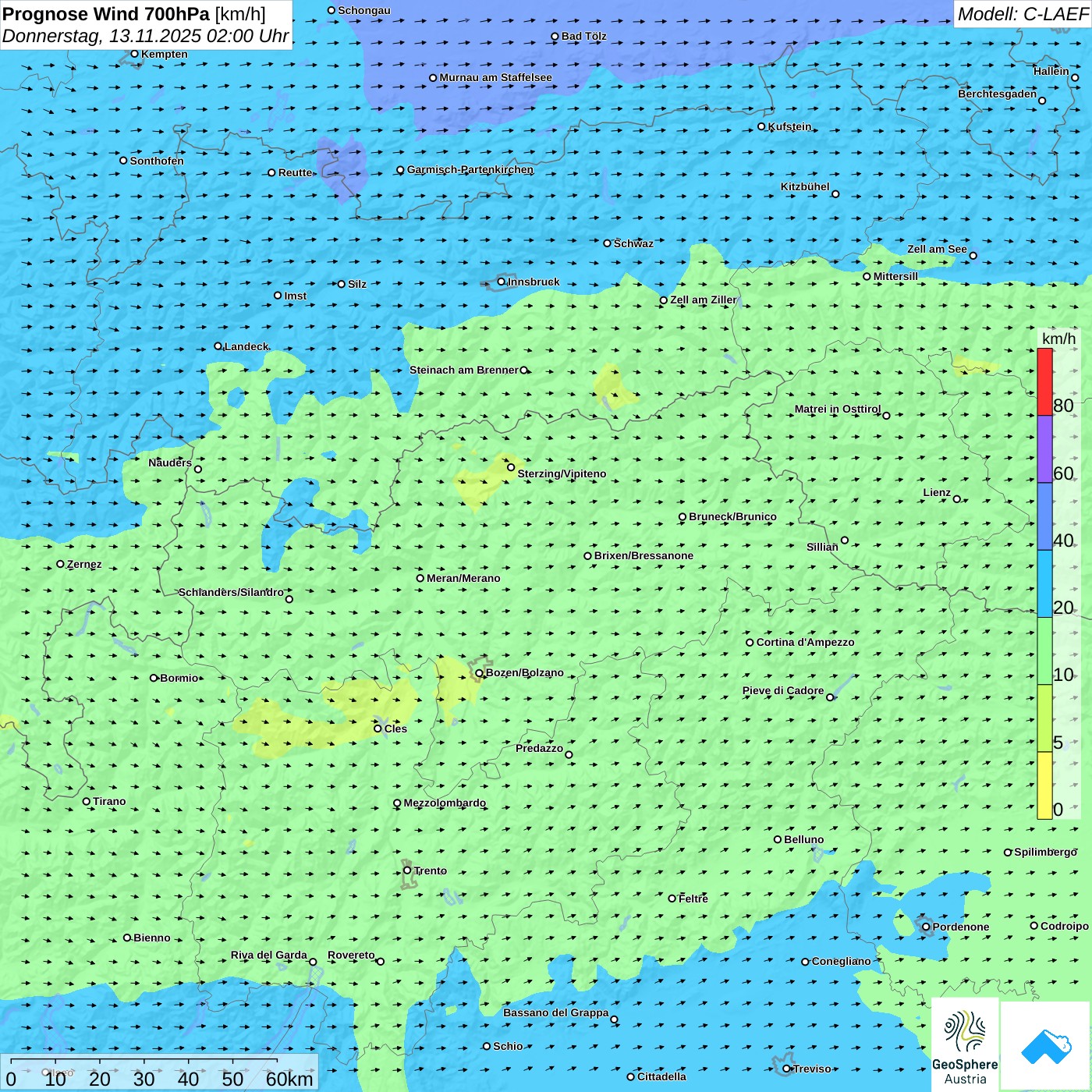Image resolution: width=1092 pixels, height=1092 pixels.
Task: Select the Zell am See marker
Action: point(973,256)
